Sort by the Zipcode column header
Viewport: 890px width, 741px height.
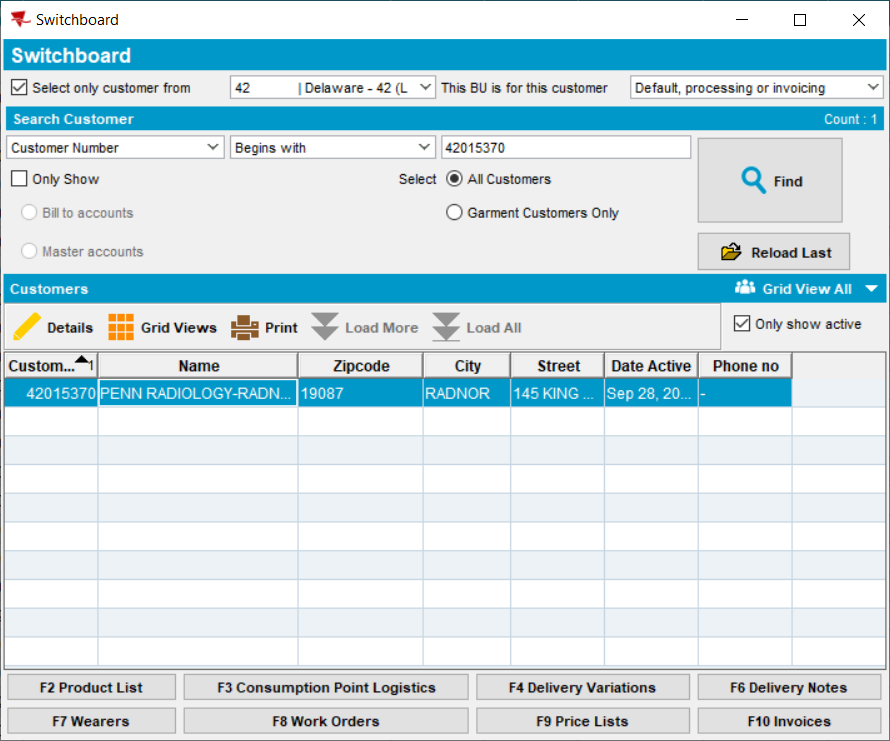tap(360, 366)
